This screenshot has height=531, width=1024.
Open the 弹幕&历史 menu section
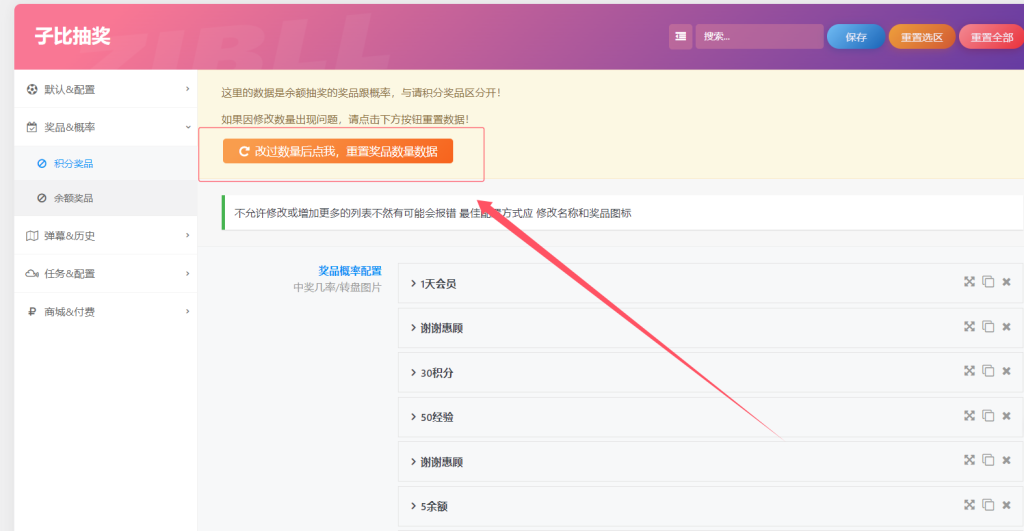point(106,235)
